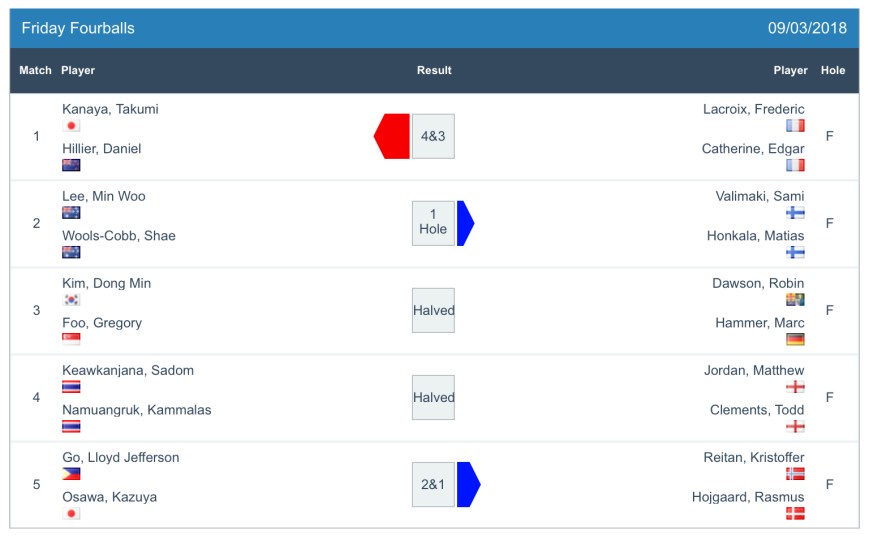Select the 4&3 result box
Image resolution: width=869 pixels, height=536 pixels.
pos(433,136)
